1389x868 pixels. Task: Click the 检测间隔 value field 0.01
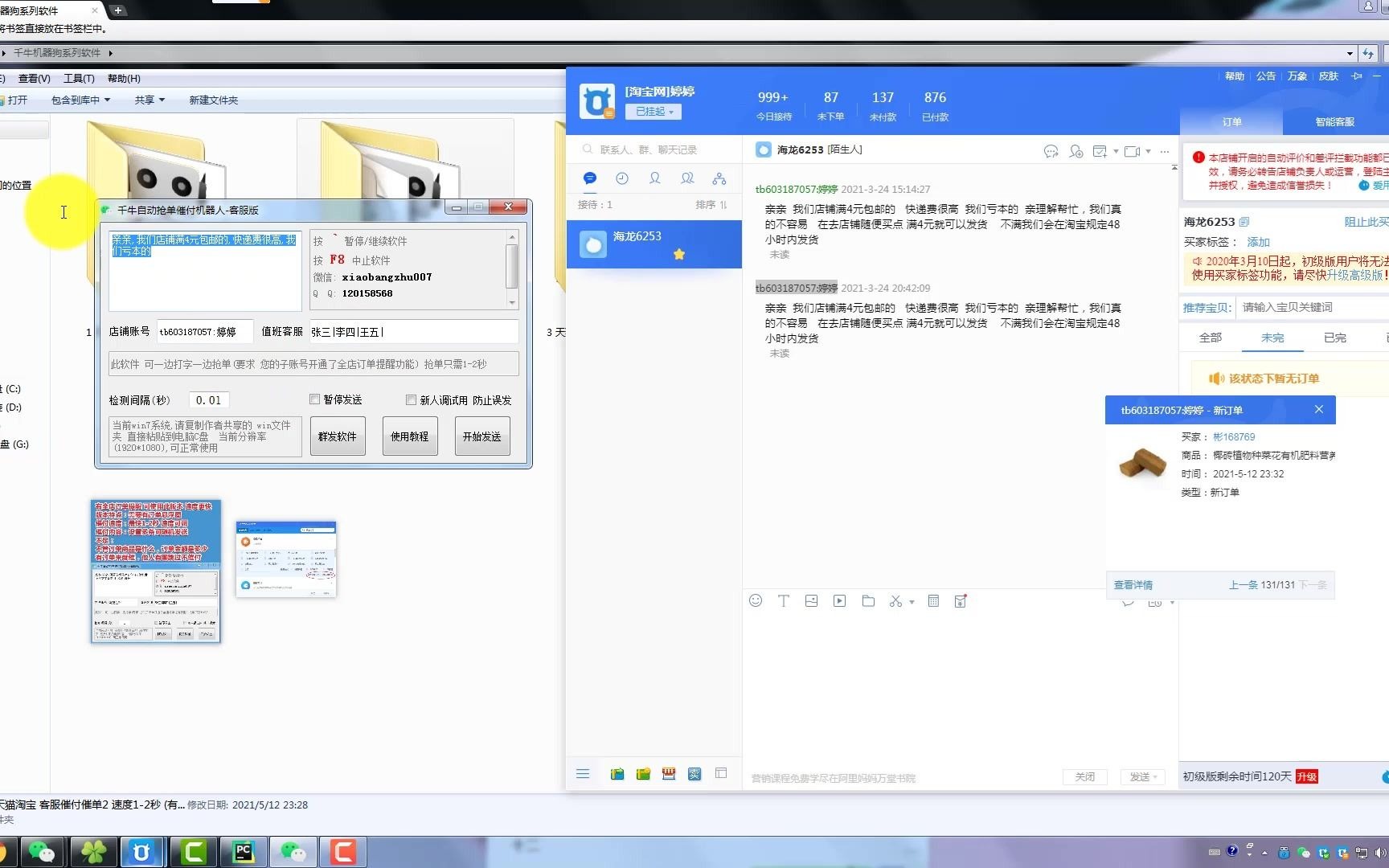click(x=209, y=399)
